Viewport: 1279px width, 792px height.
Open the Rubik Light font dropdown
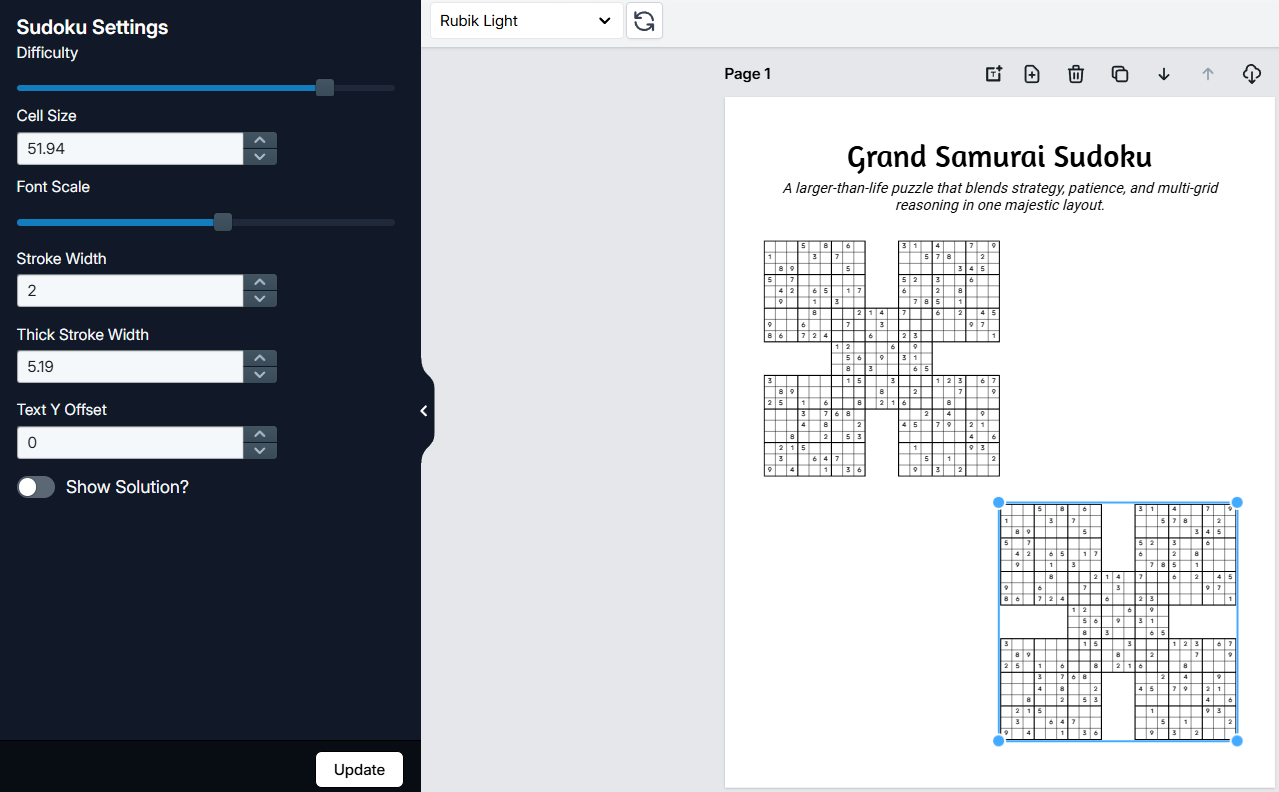[526, 21]
